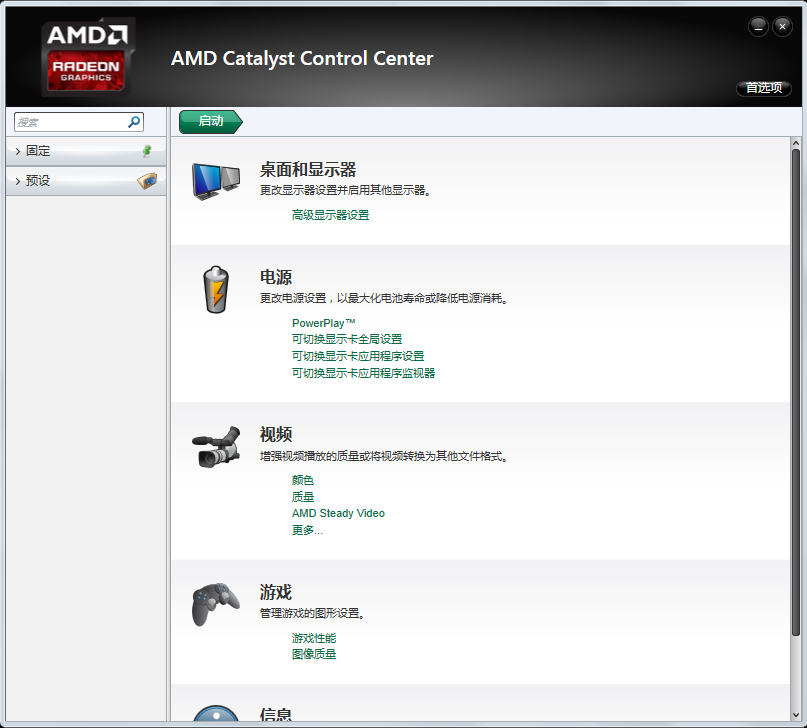Viewport: 807px width, 728px height.
Task: Click the 游戏 heading
Action: (x=276, y=592)
